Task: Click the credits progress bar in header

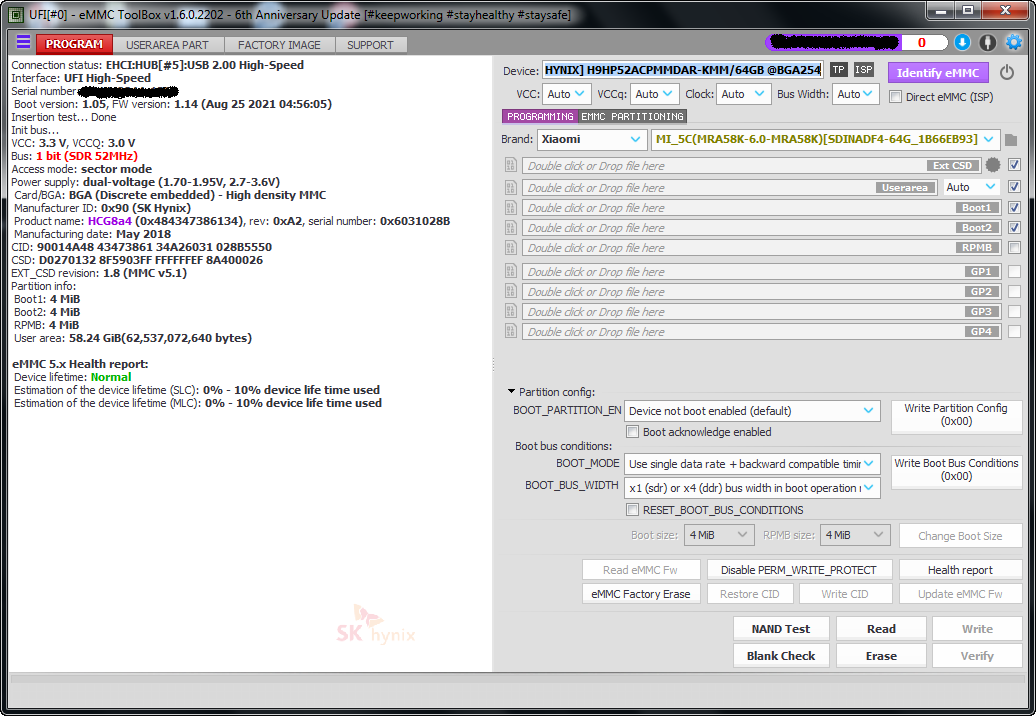Action: click(x=856, y=43)
